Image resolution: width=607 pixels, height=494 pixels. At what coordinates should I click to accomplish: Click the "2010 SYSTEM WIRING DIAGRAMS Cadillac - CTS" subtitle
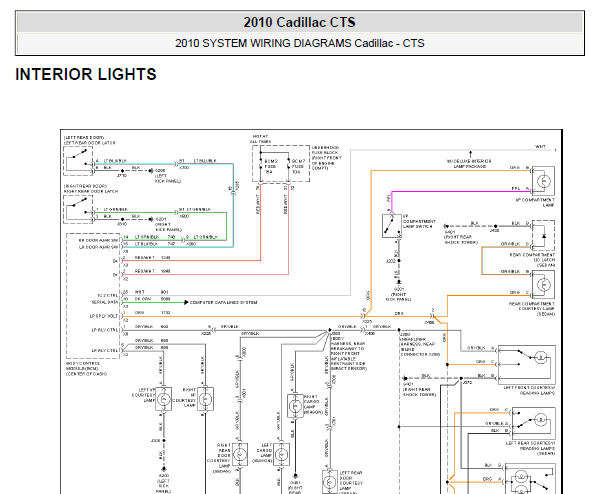tap(300, 43)
